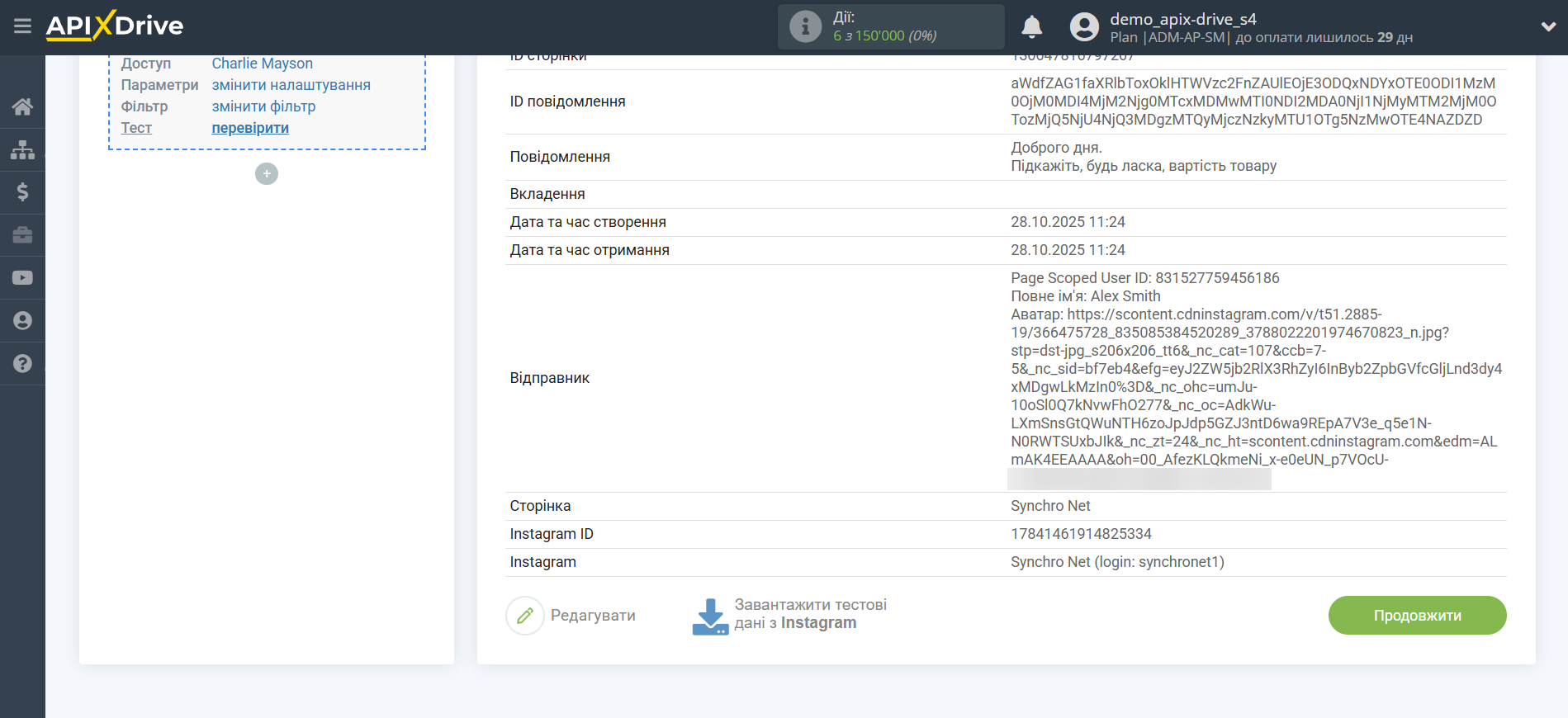
Task: Open the help question mark icon
Action: coord(22,364)
